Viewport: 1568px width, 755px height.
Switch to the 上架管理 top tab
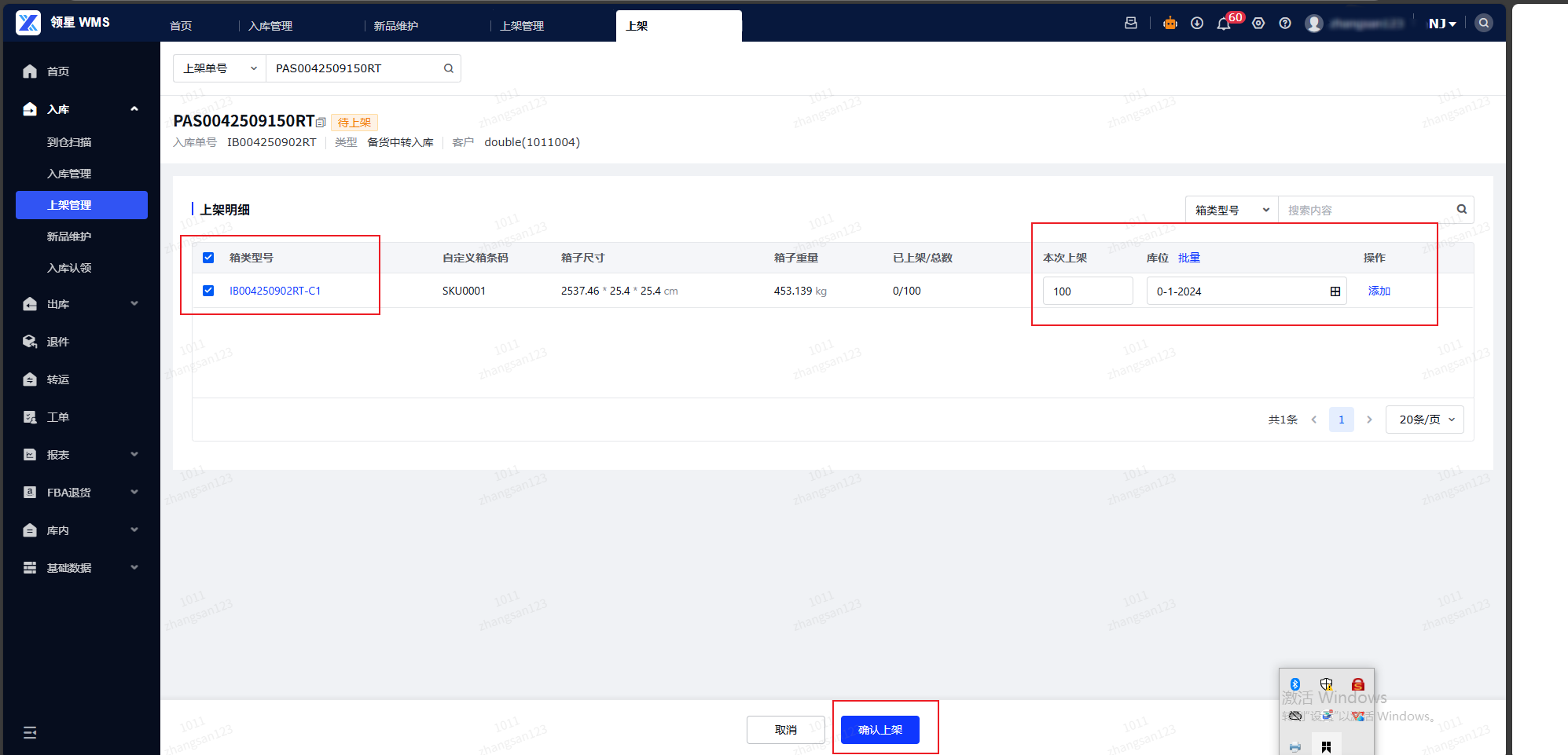tap(522, 26)
